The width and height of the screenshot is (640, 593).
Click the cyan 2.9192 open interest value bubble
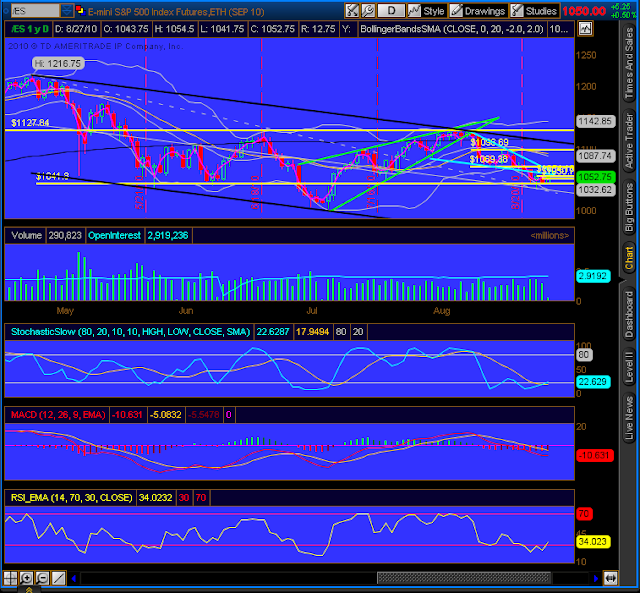pos(593,276)
